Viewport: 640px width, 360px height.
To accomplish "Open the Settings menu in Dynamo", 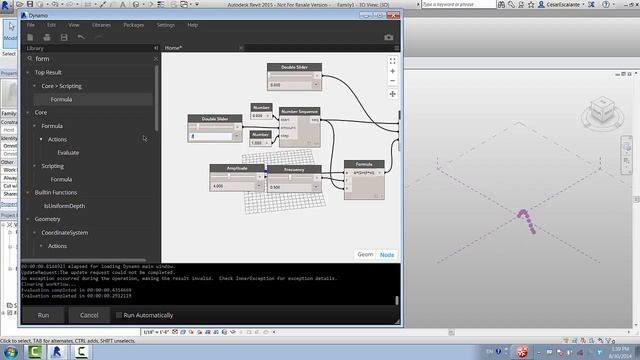I will coord(166,25).
